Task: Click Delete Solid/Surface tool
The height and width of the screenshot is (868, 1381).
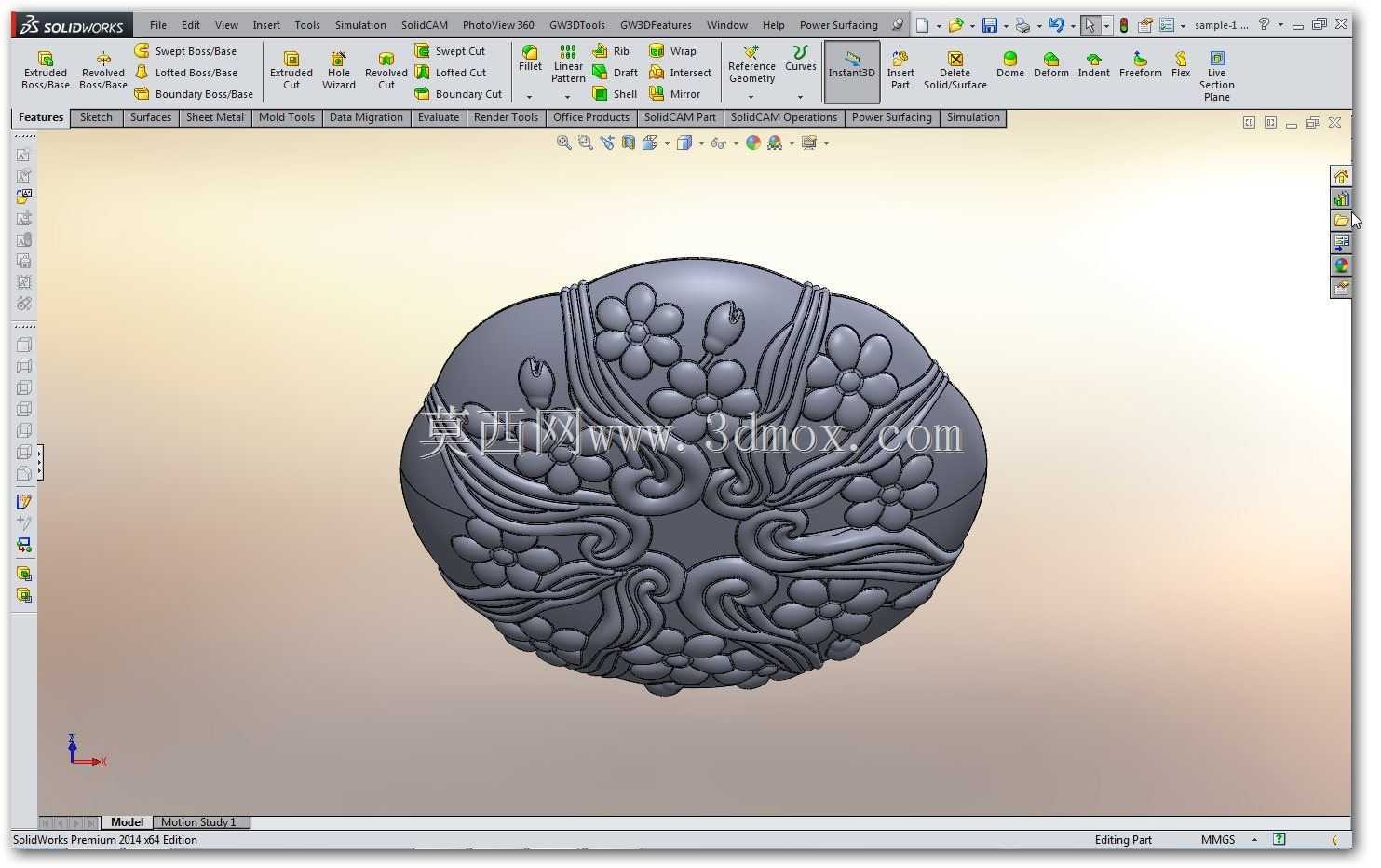Action: pos(955,70)
